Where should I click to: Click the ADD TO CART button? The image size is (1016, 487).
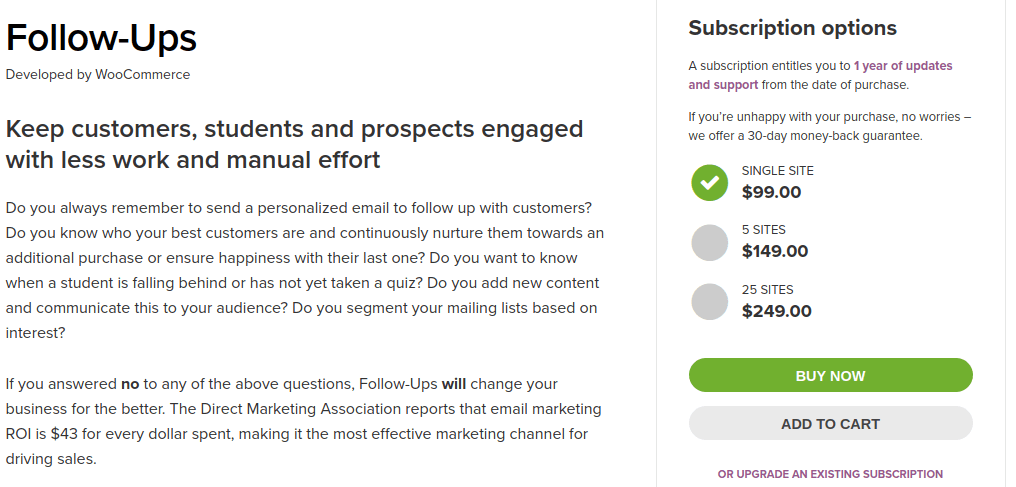coord(831,424)
